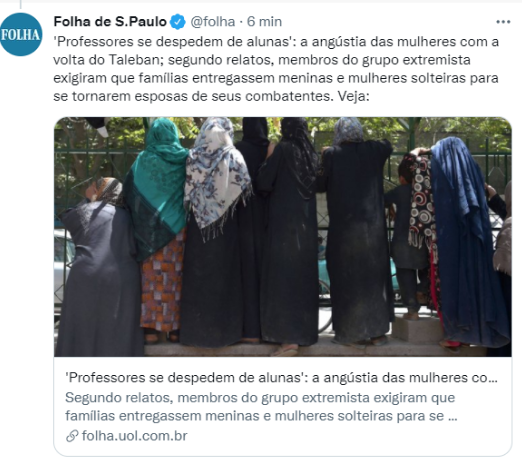Open the Folha de S.Paulo display name
The width and height of the screenshot is (522, 462).
pos(110,22)
